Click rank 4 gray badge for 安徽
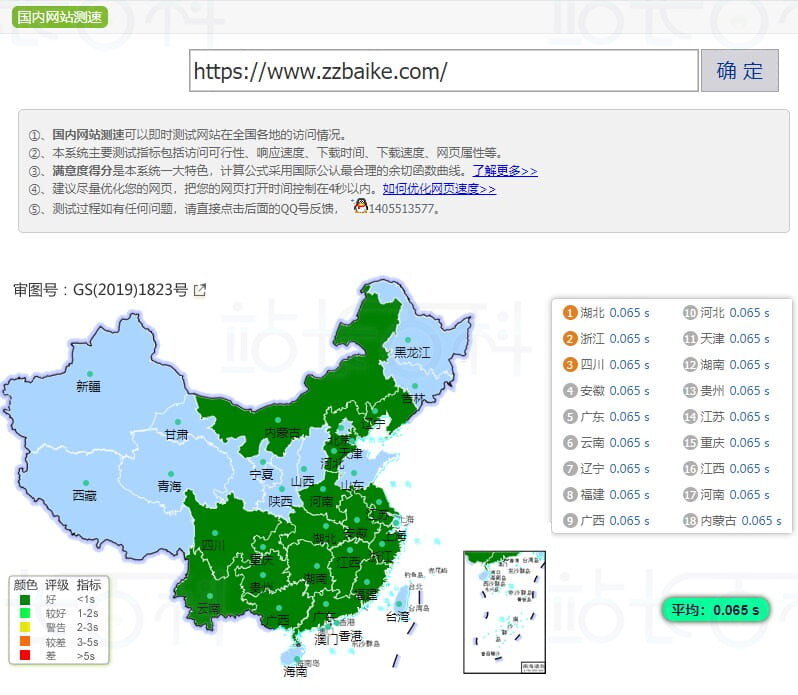The height and width of the screenshot is (695, 798). 569,391
